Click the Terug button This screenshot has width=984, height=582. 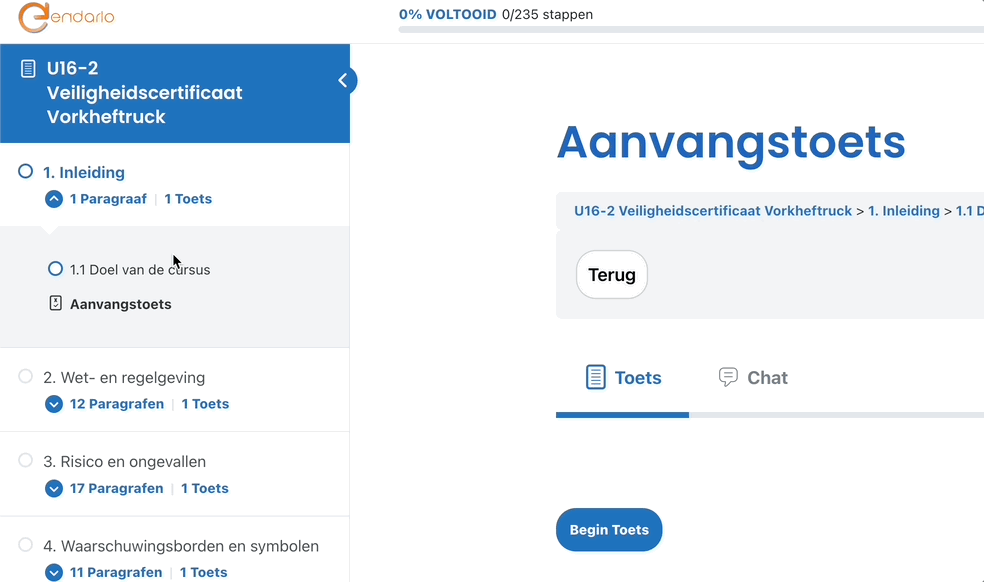[612, 275]
